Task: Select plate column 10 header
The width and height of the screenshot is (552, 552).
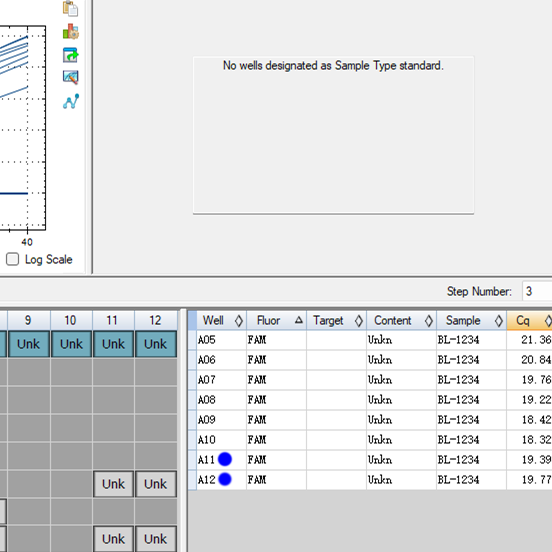Action: [x=71, y=320]
